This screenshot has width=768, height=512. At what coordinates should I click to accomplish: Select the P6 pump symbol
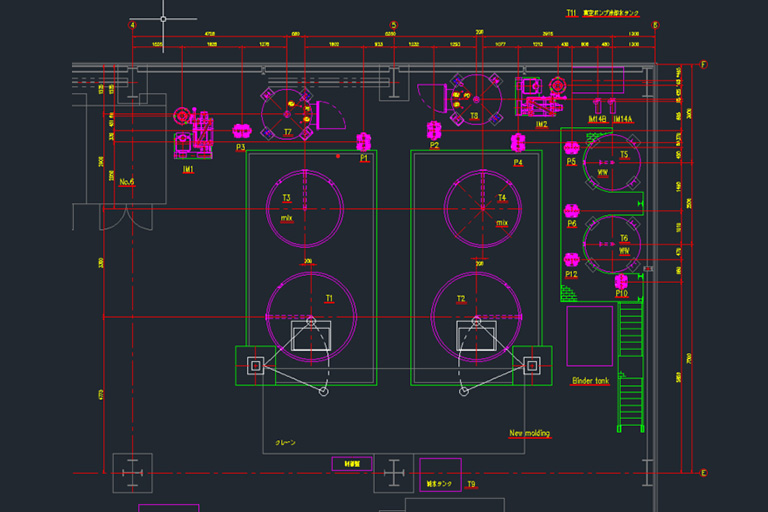tap(572, 210)
